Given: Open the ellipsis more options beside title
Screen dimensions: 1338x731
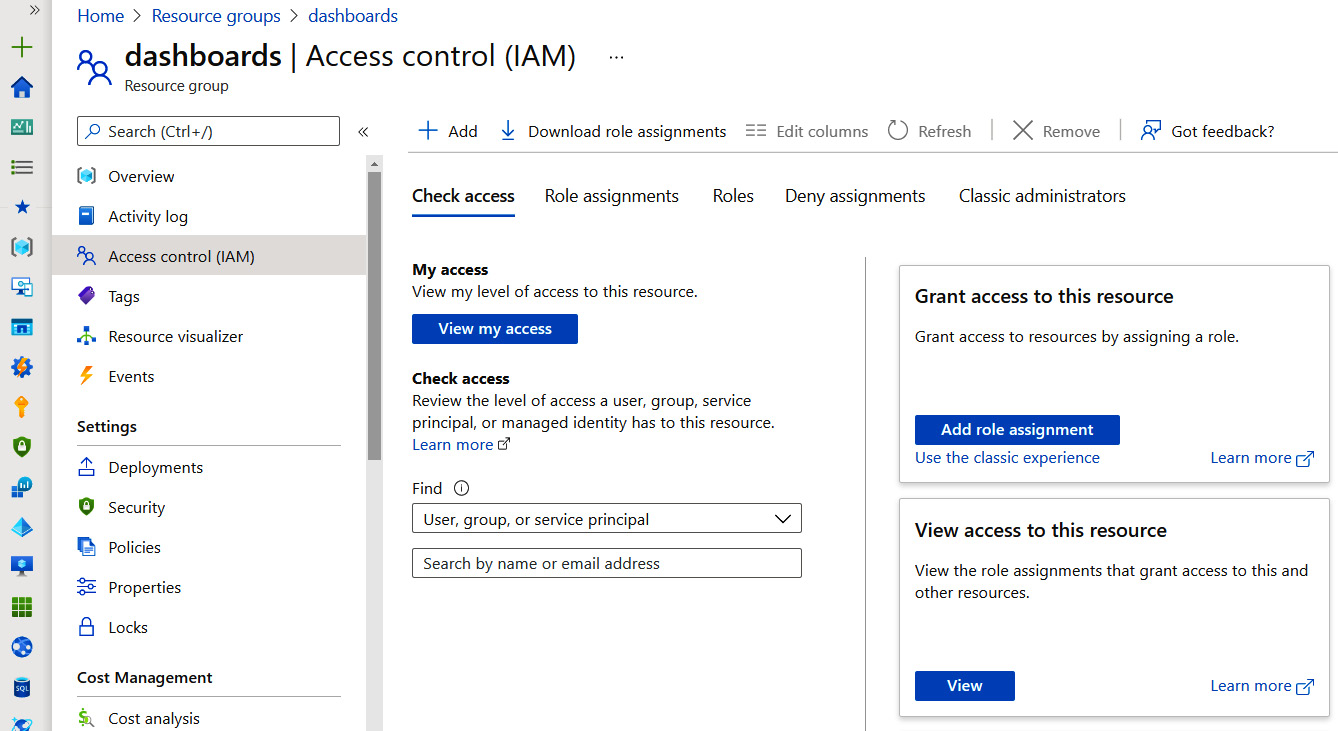Looking at the screenshot, I should tap(616, 57).
